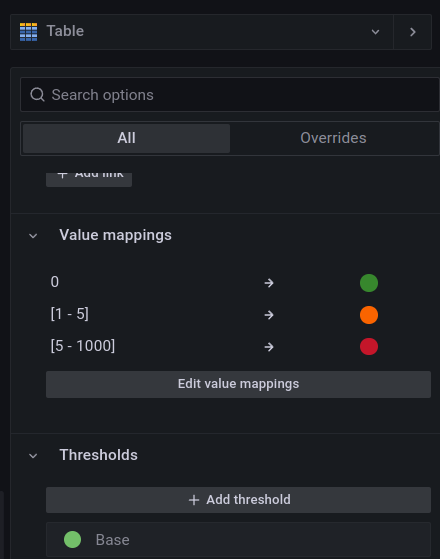This screenshot has width=440, height=559.
Task: Click the plus icon in Add threshold
Action: pos(194,500)
